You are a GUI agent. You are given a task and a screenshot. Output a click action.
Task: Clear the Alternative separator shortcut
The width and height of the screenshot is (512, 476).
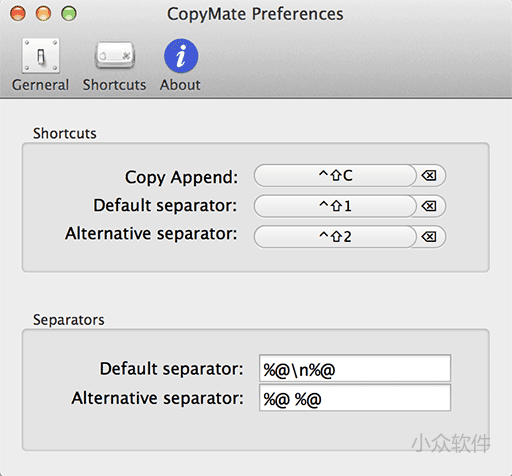pos(429,237)
